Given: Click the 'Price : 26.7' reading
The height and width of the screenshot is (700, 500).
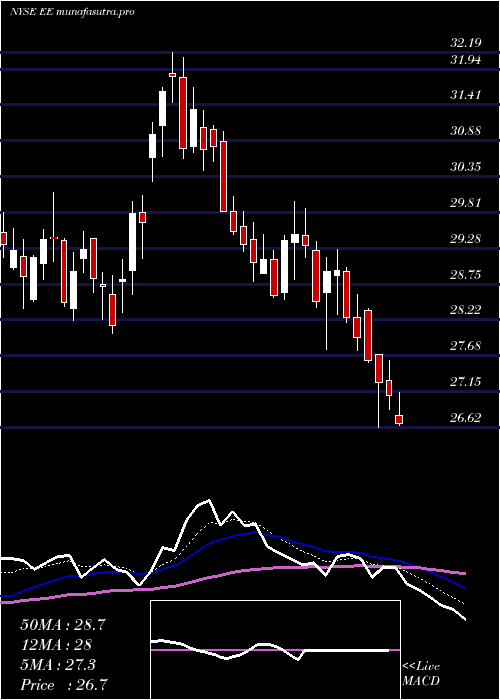Looking at the screenshot, I should click(x=64, y=685).
